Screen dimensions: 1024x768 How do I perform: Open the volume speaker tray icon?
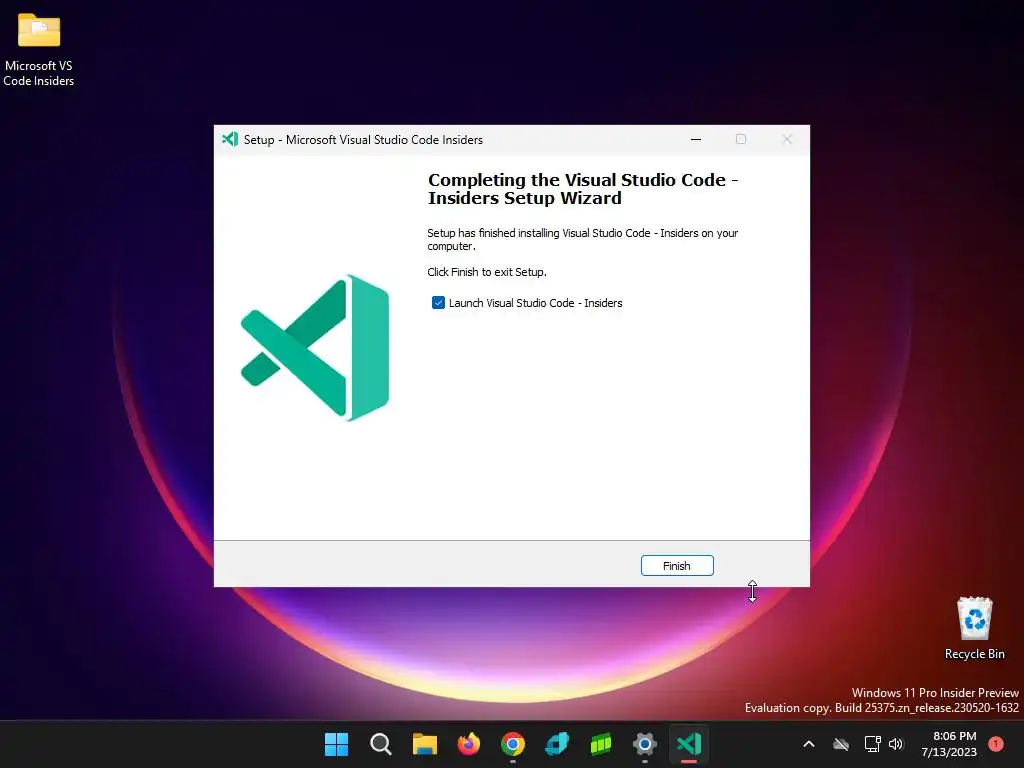coord(896,744)
